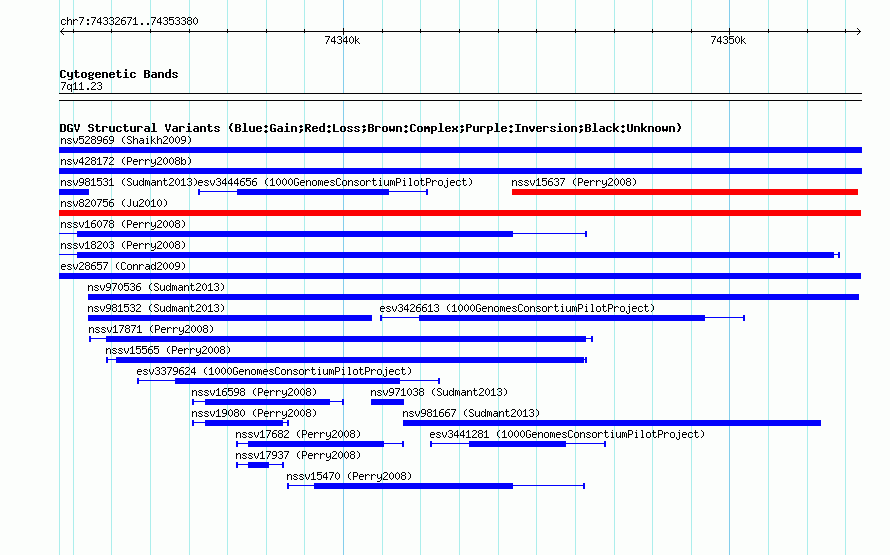Click the nssv16078 (Perry2008) gain bar
Viewport: 890px width, 555px height.
click(x=323, y=234)
